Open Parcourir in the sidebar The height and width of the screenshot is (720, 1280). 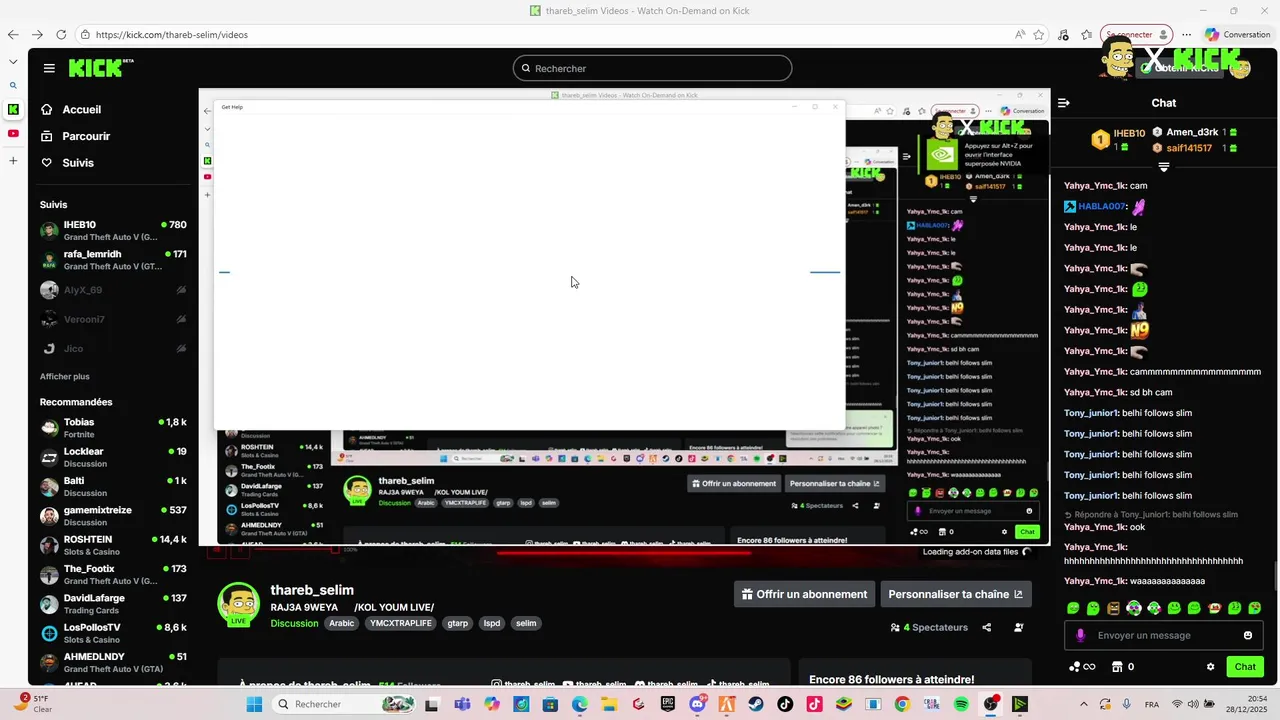75,136
